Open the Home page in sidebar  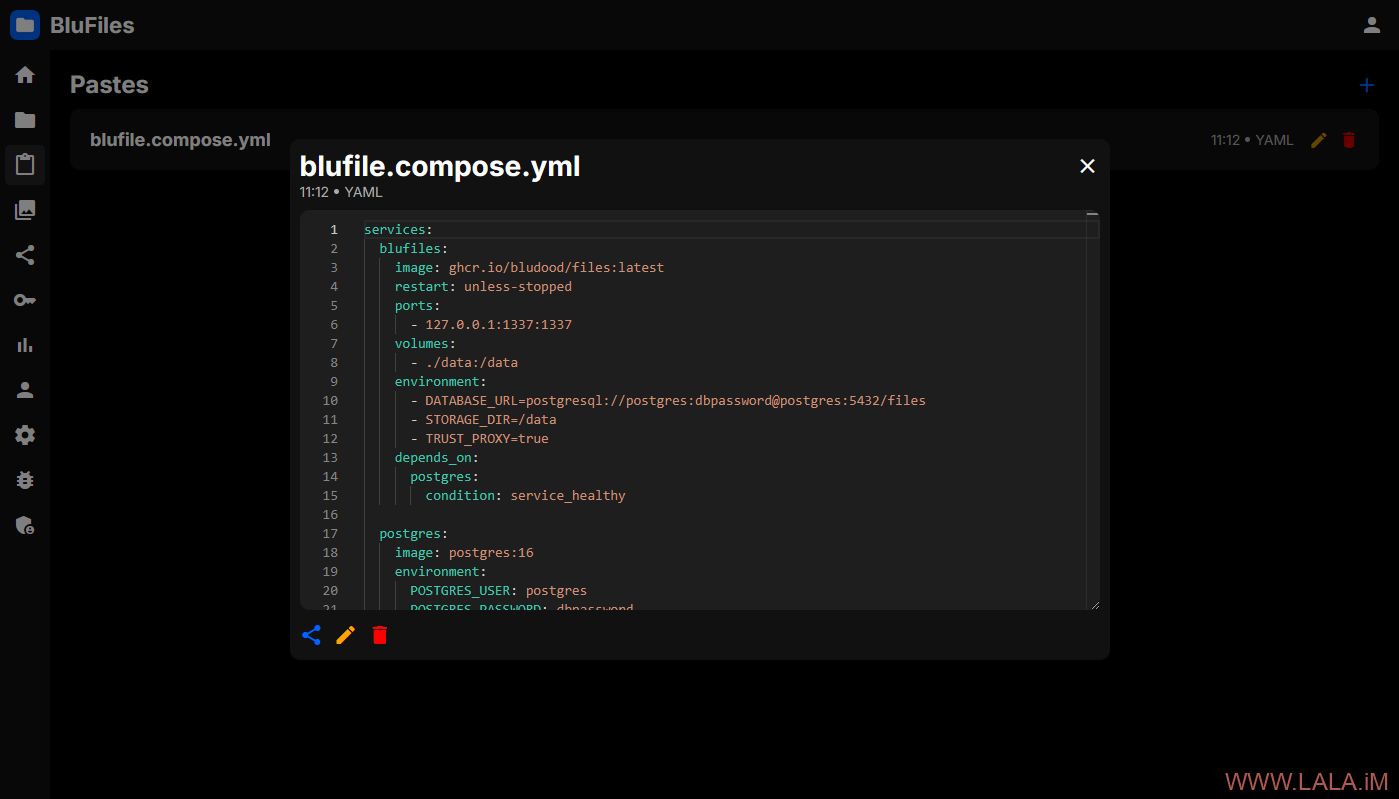(x=25, y=75)
